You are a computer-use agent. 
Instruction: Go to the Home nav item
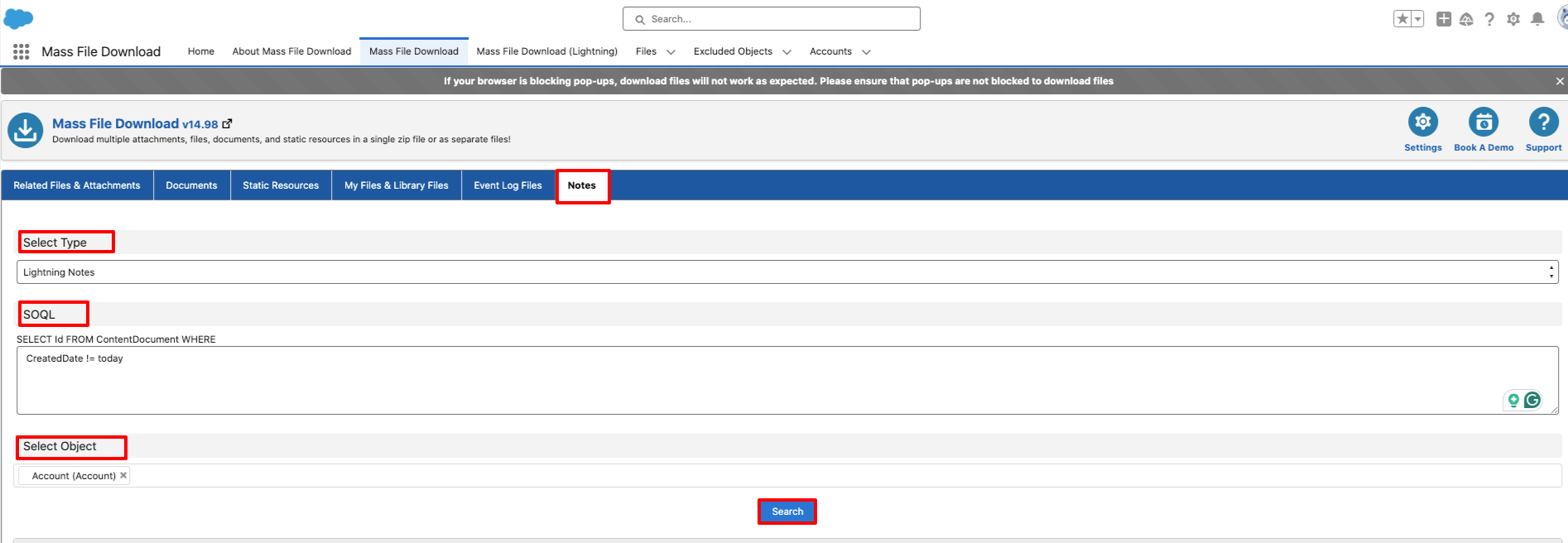pyautogui.click(x=201, y=51)
